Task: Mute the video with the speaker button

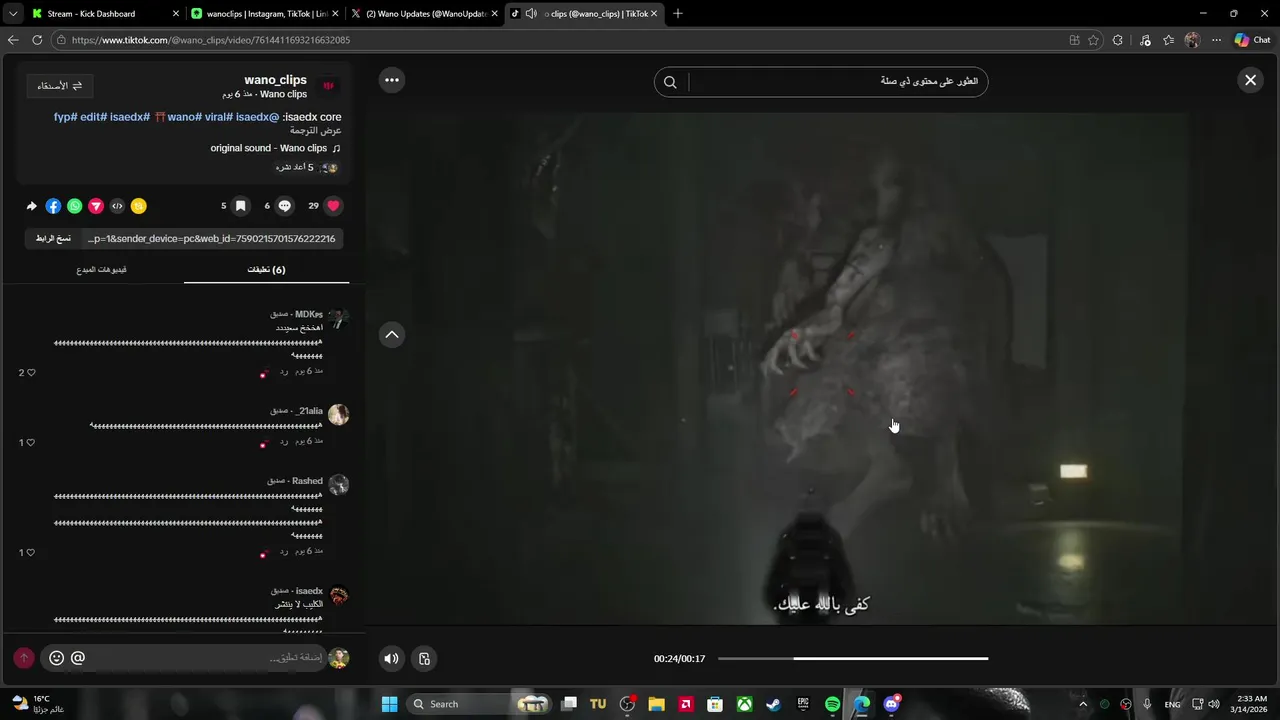Action: [391, 658]
